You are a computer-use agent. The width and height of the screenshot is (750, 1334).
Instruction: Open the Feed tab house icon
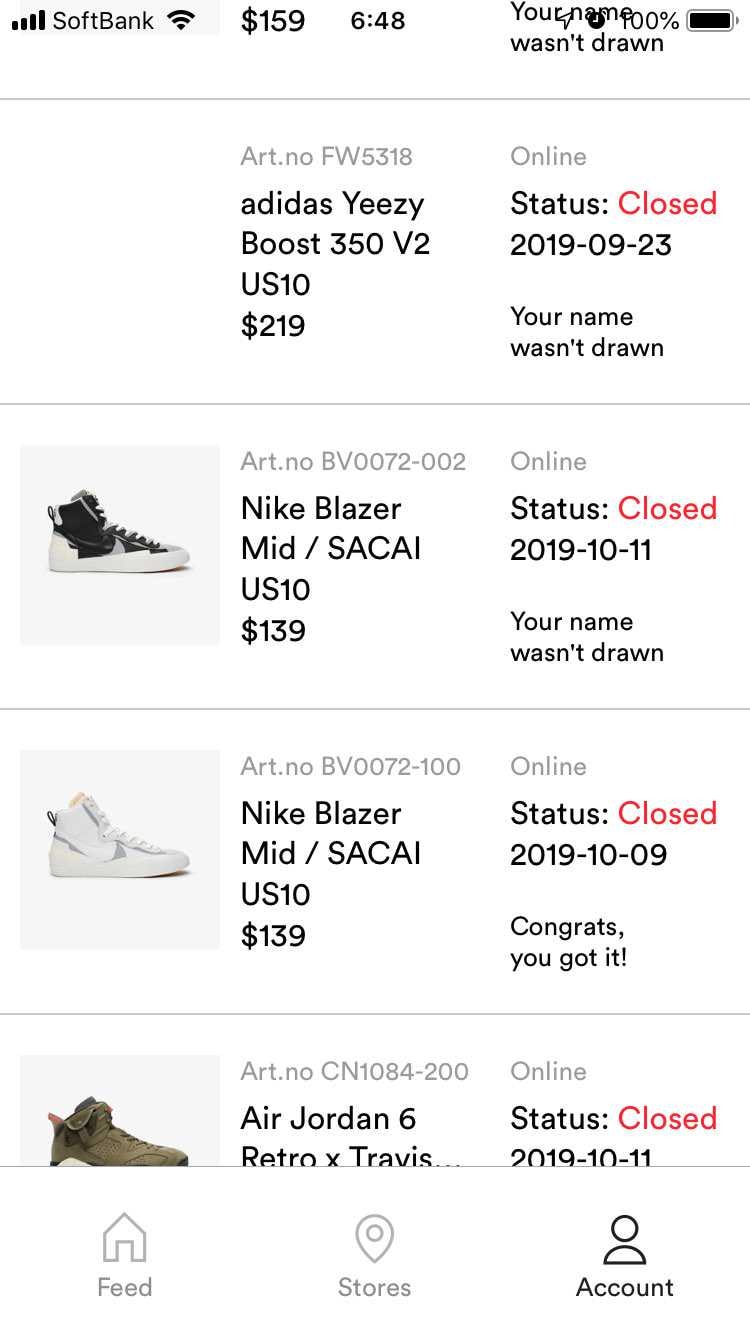click(x=125, y=1238)
